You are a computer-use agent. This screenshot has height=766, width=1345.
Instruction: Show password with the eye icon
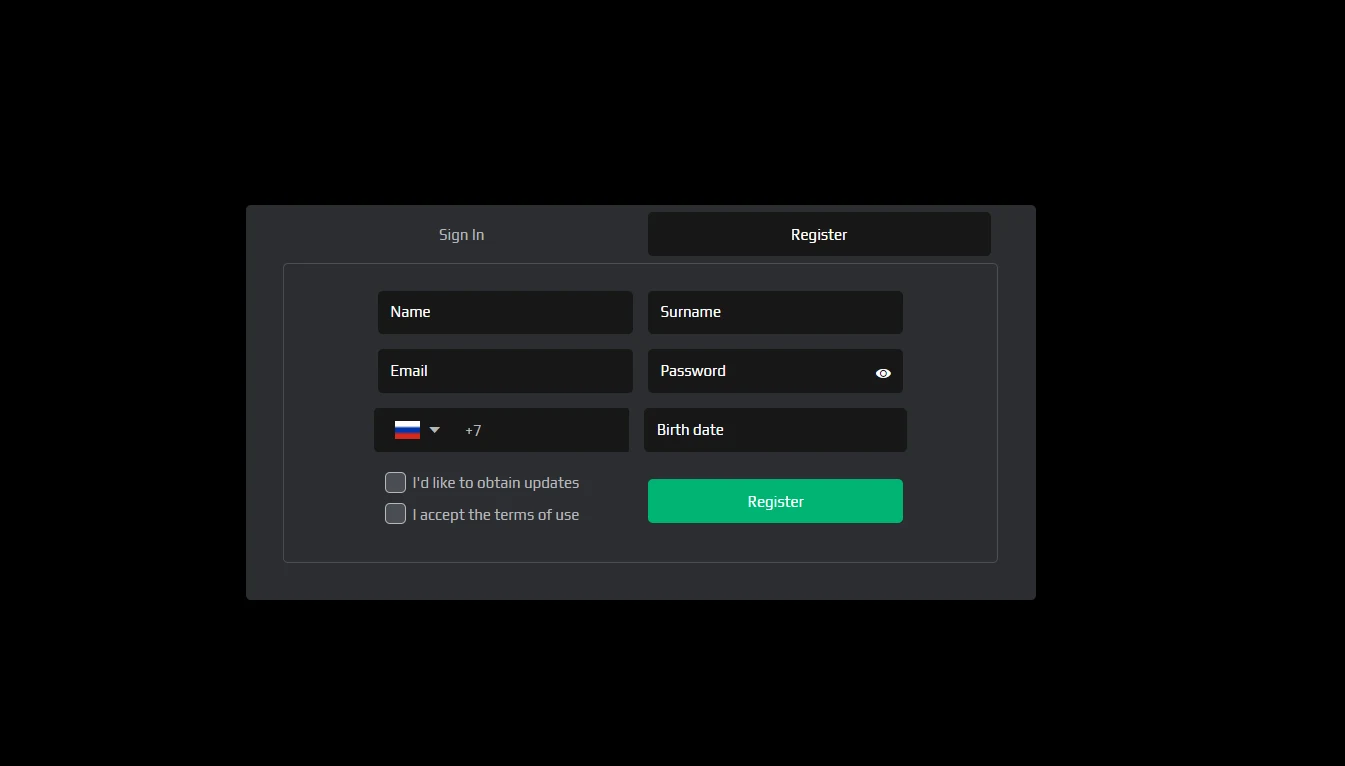pos(883,373)
